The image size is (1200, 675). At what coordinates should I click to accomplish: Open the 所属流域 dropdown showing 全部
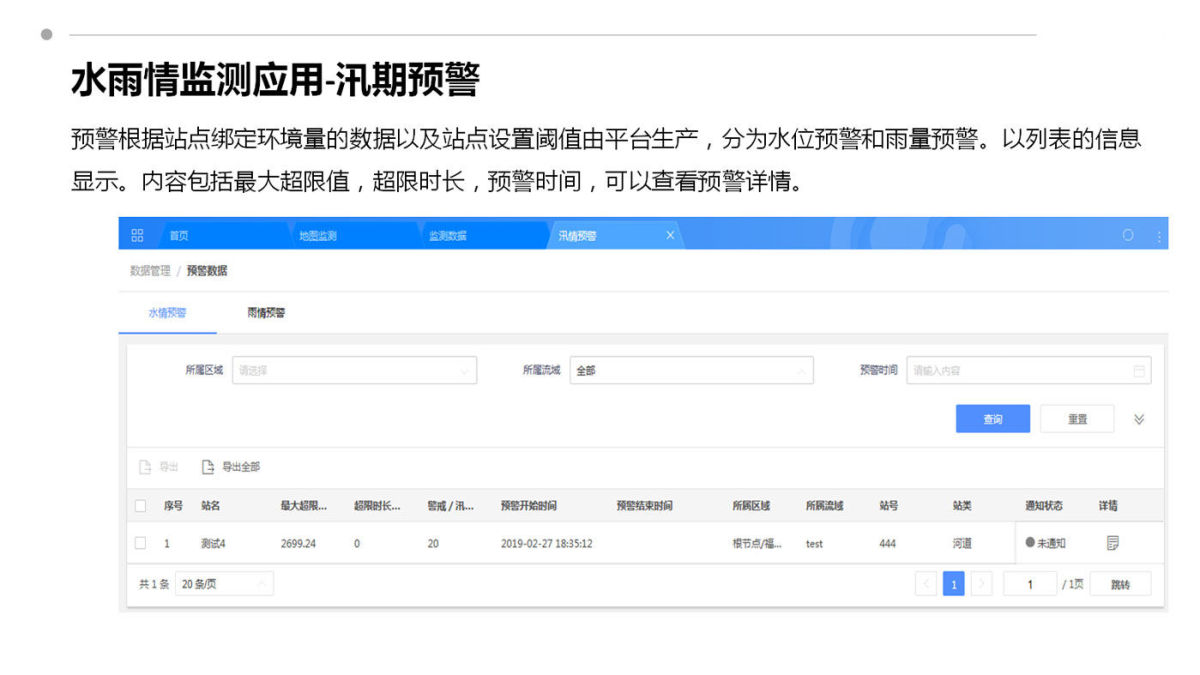[691, 370]
